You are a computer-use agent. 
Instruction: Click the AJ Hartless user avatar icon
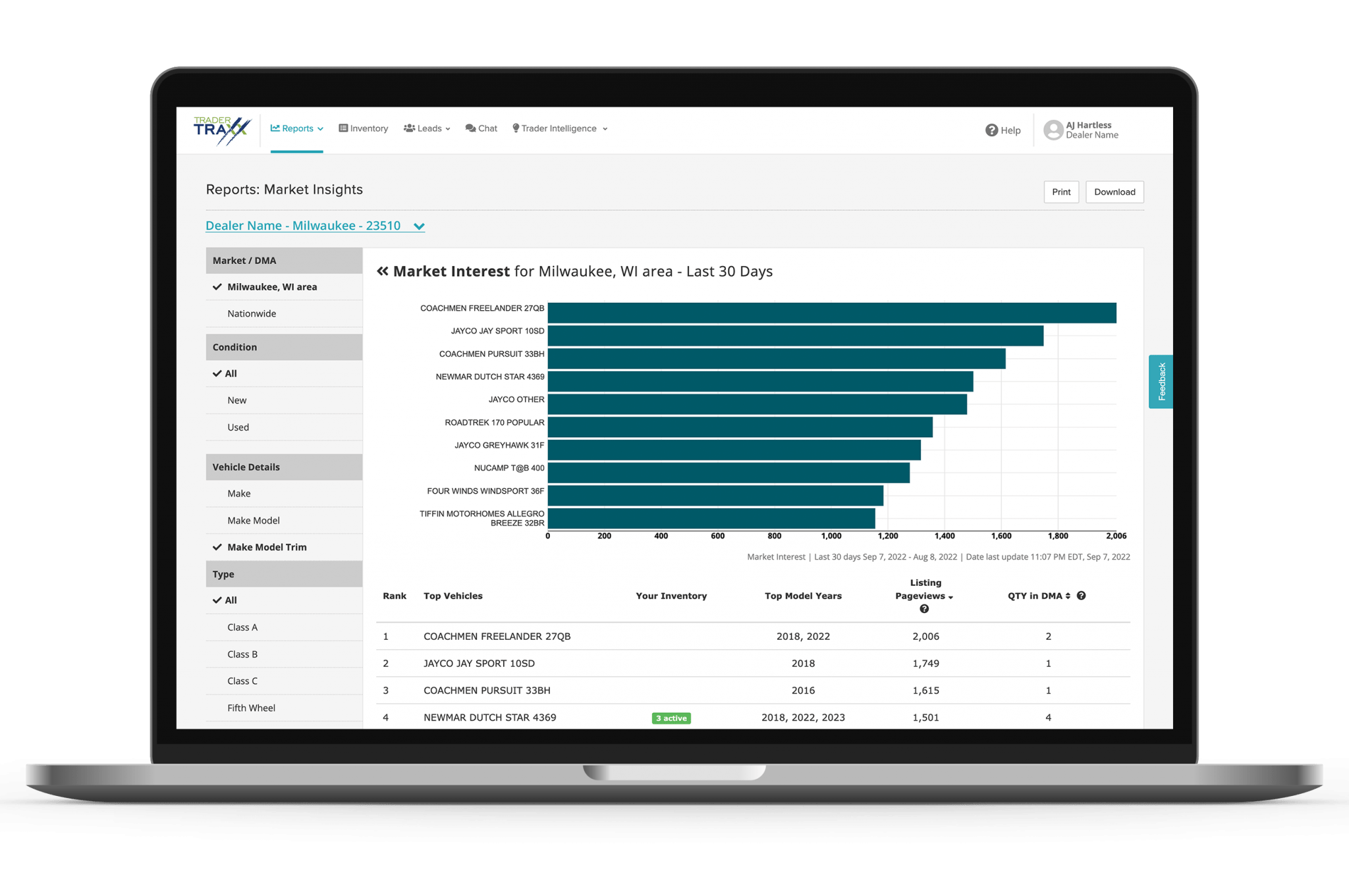(1053, 130)
